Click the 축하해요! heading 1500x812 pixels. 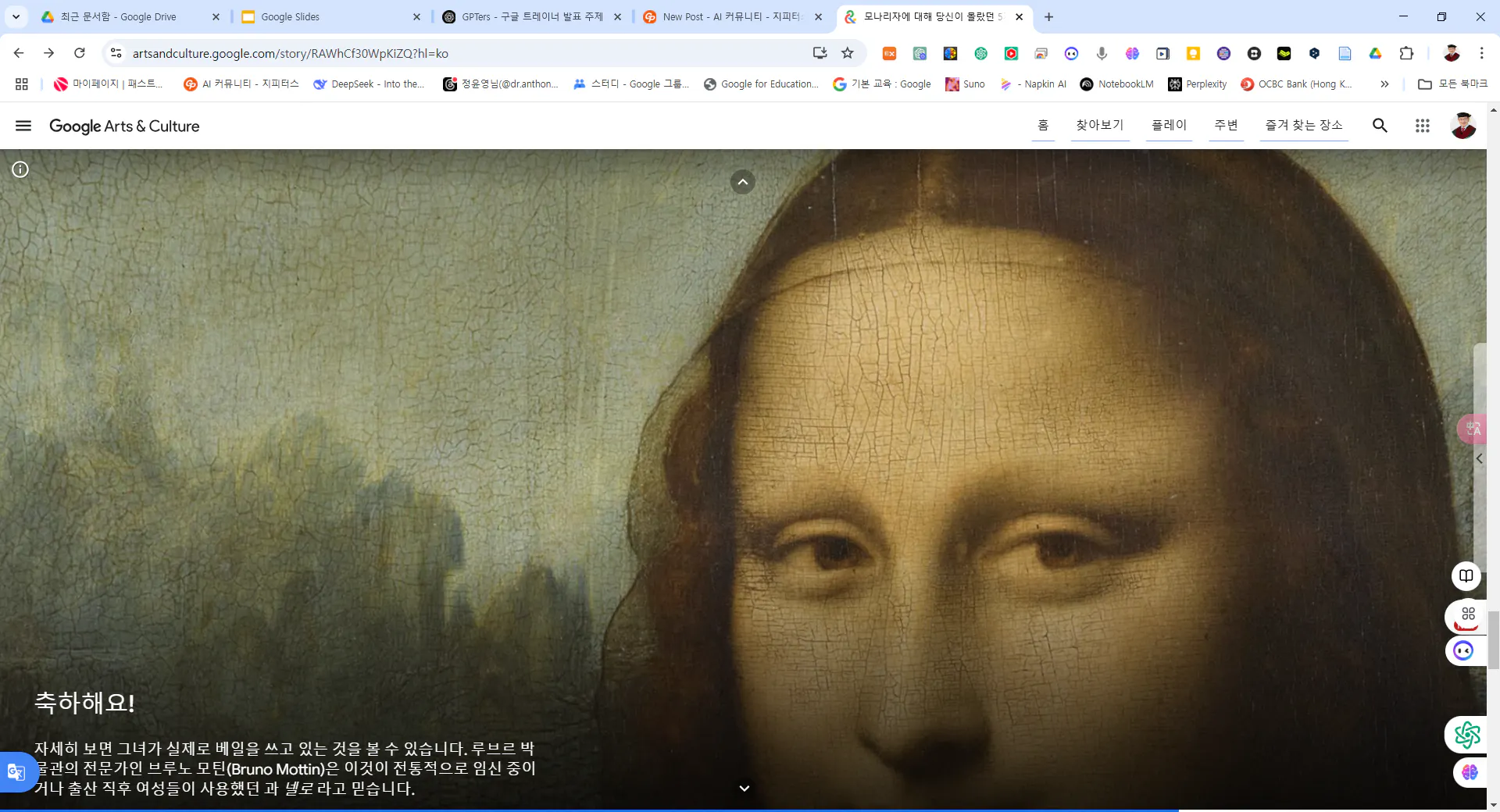click(x=84, y=703)
